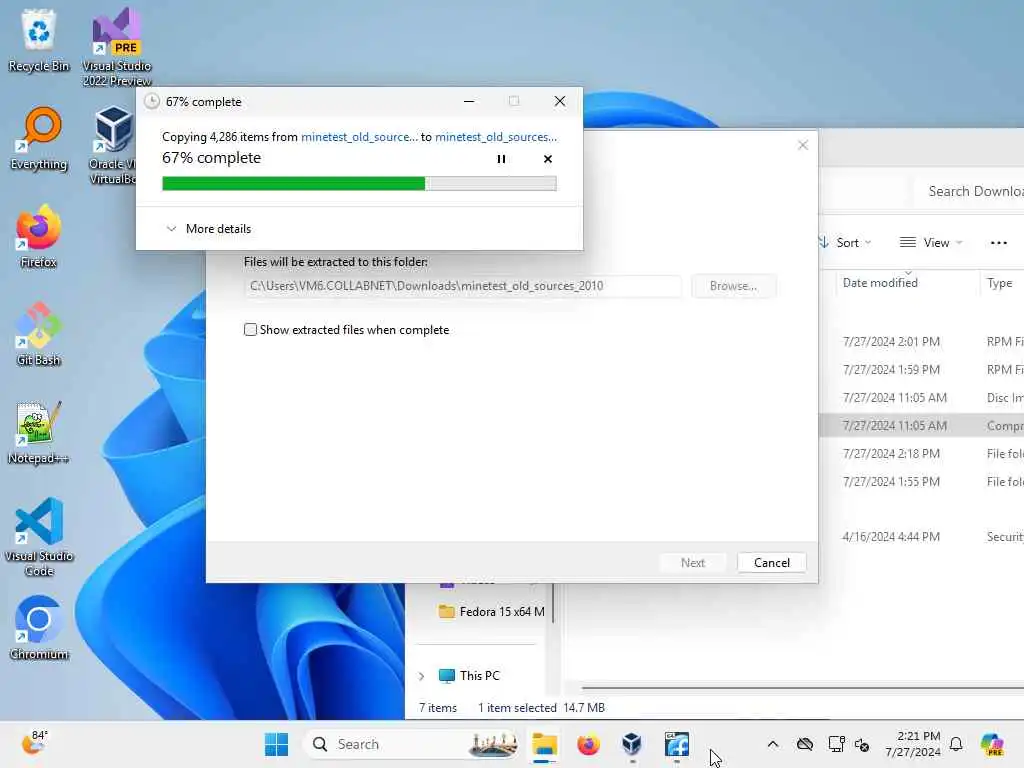
Task: Open the Git Bash desktop shortcut
Action: point(39,334)
